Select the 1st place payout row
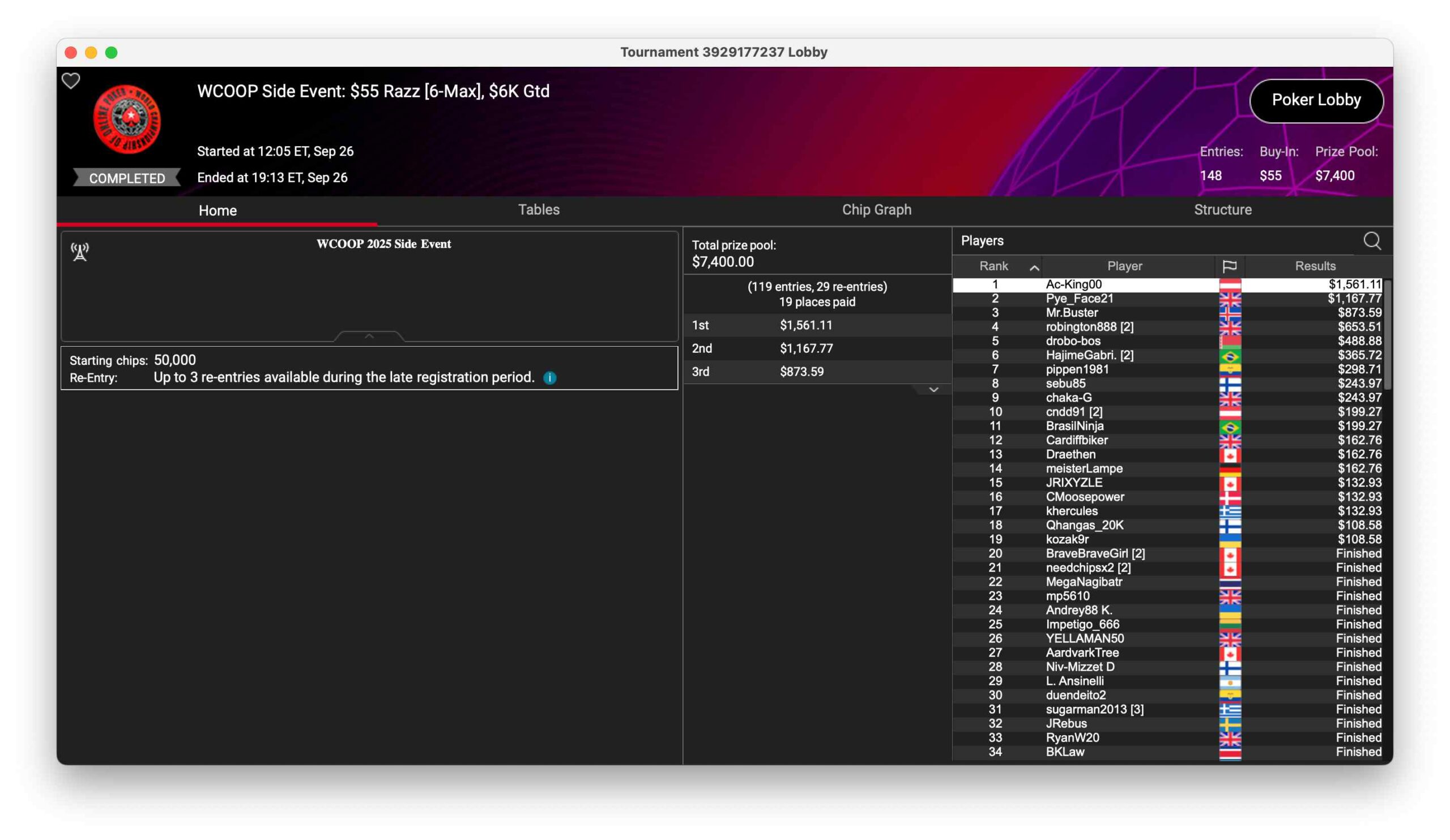 [817, 325]
